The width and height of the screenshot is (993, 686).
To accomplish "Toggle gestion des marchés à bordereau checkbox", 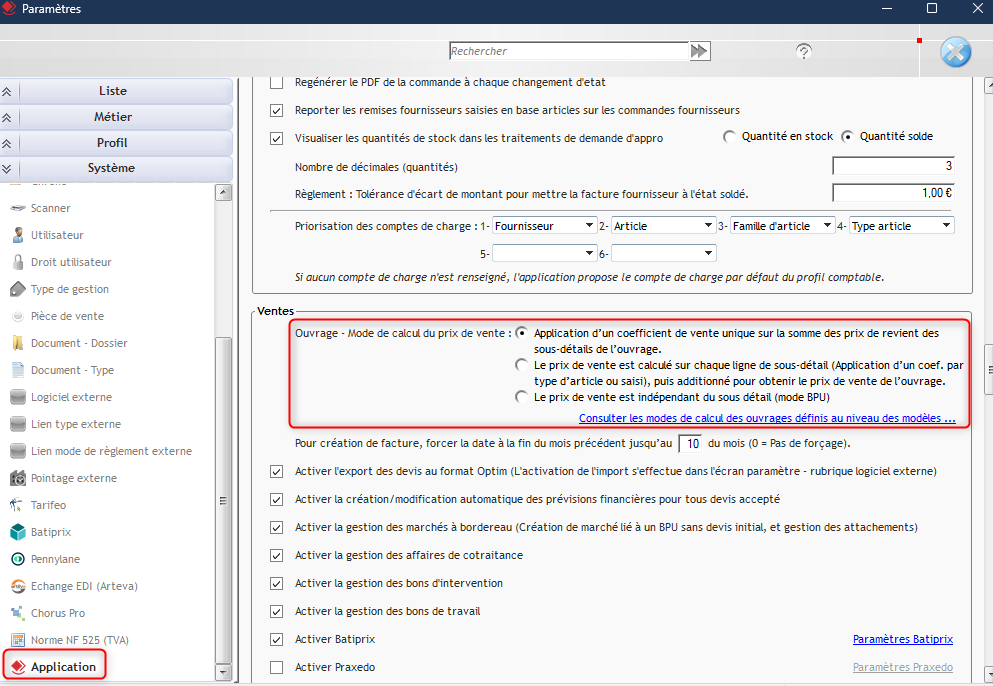I will [x=277, y=527].
